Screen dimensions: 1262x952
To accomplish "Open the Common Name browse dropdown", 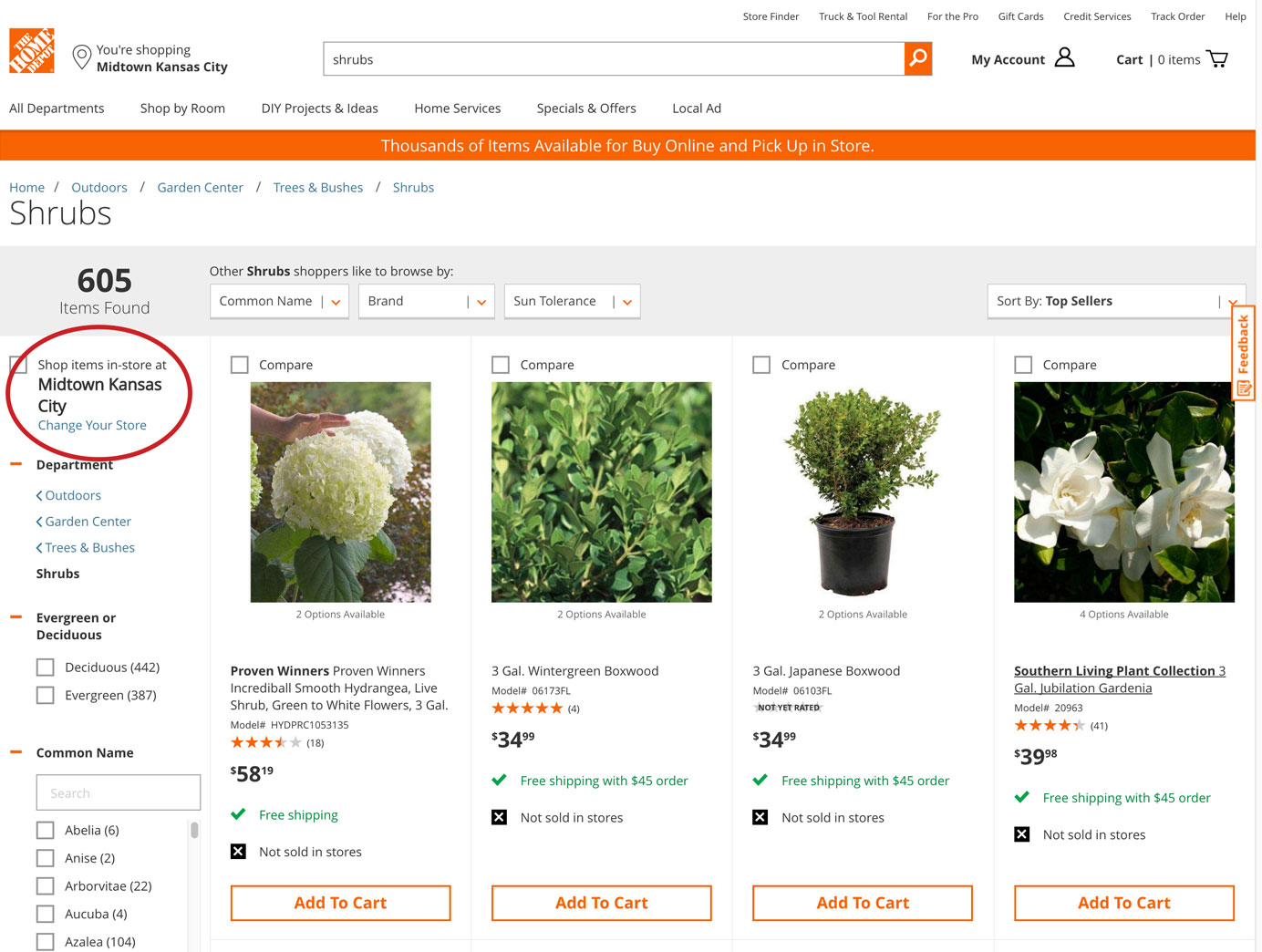I will point(280,301).
